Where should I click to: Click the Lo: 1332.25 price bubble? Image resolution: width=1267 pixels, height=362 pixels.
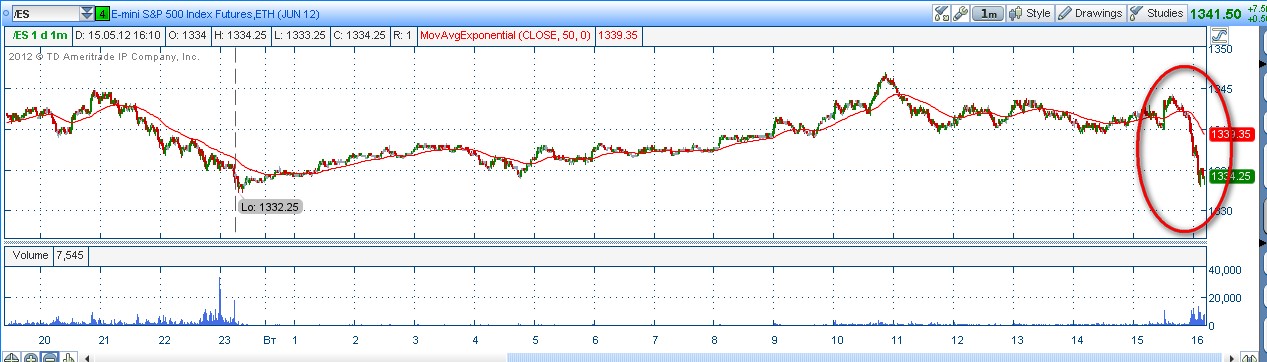tap(270, 207)
